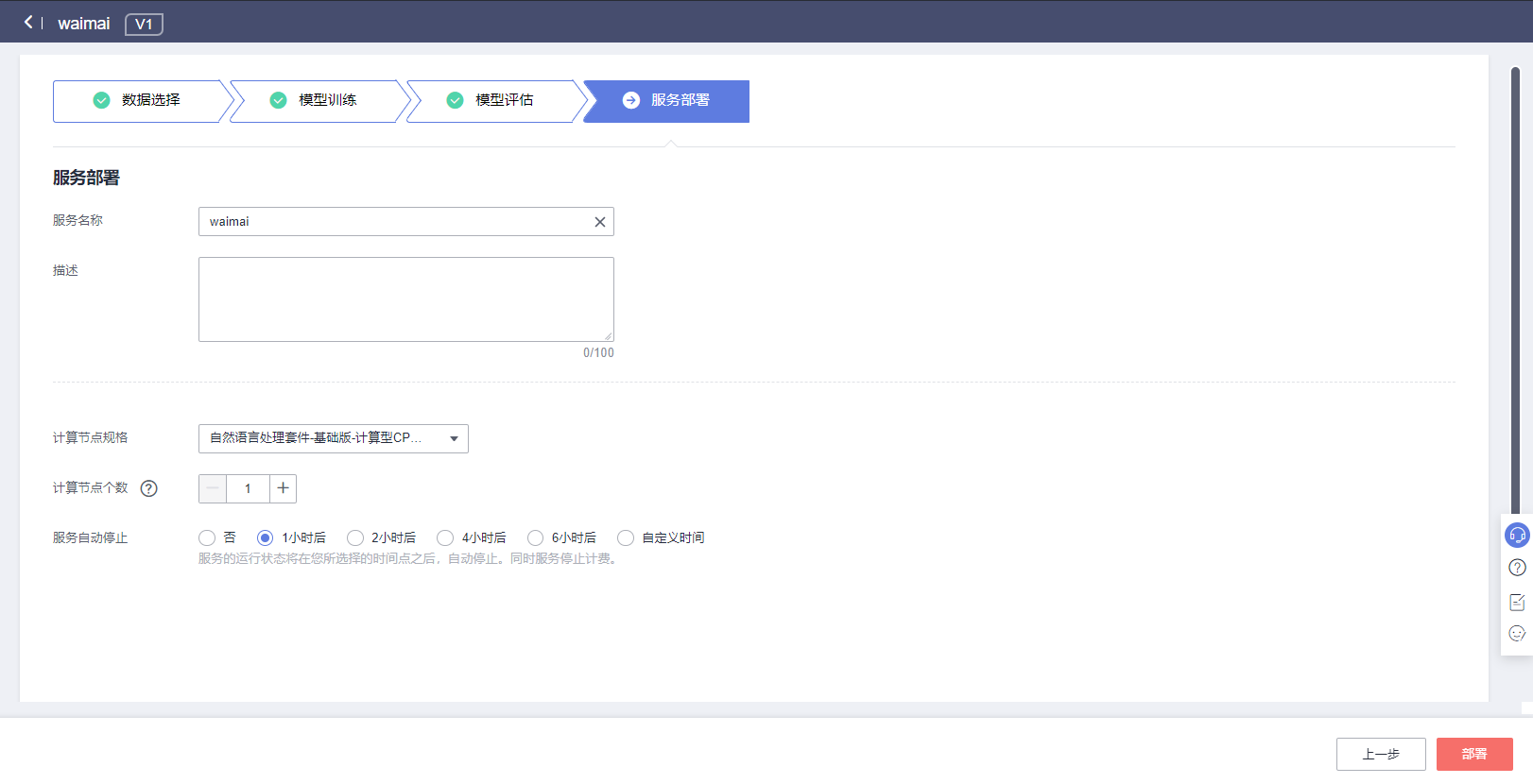Click the 上一步 previous step button
1533x784 pixels.
tap(1380, 754)
